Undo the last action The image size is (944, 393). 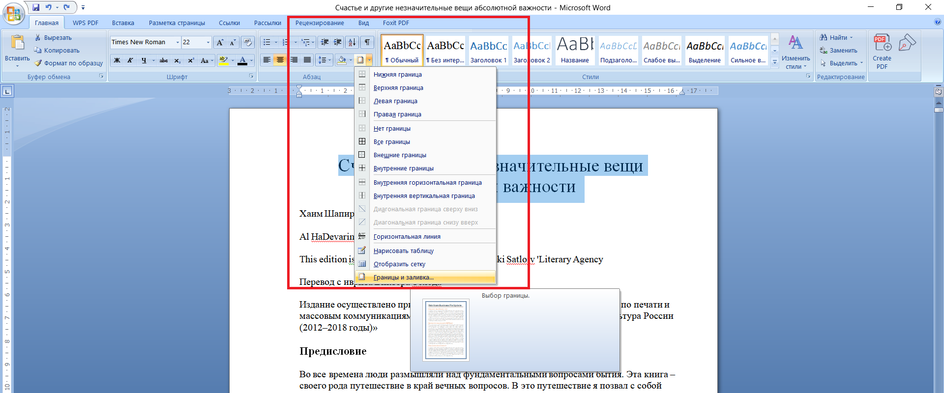pyautogui.click(x=49, y=7)
